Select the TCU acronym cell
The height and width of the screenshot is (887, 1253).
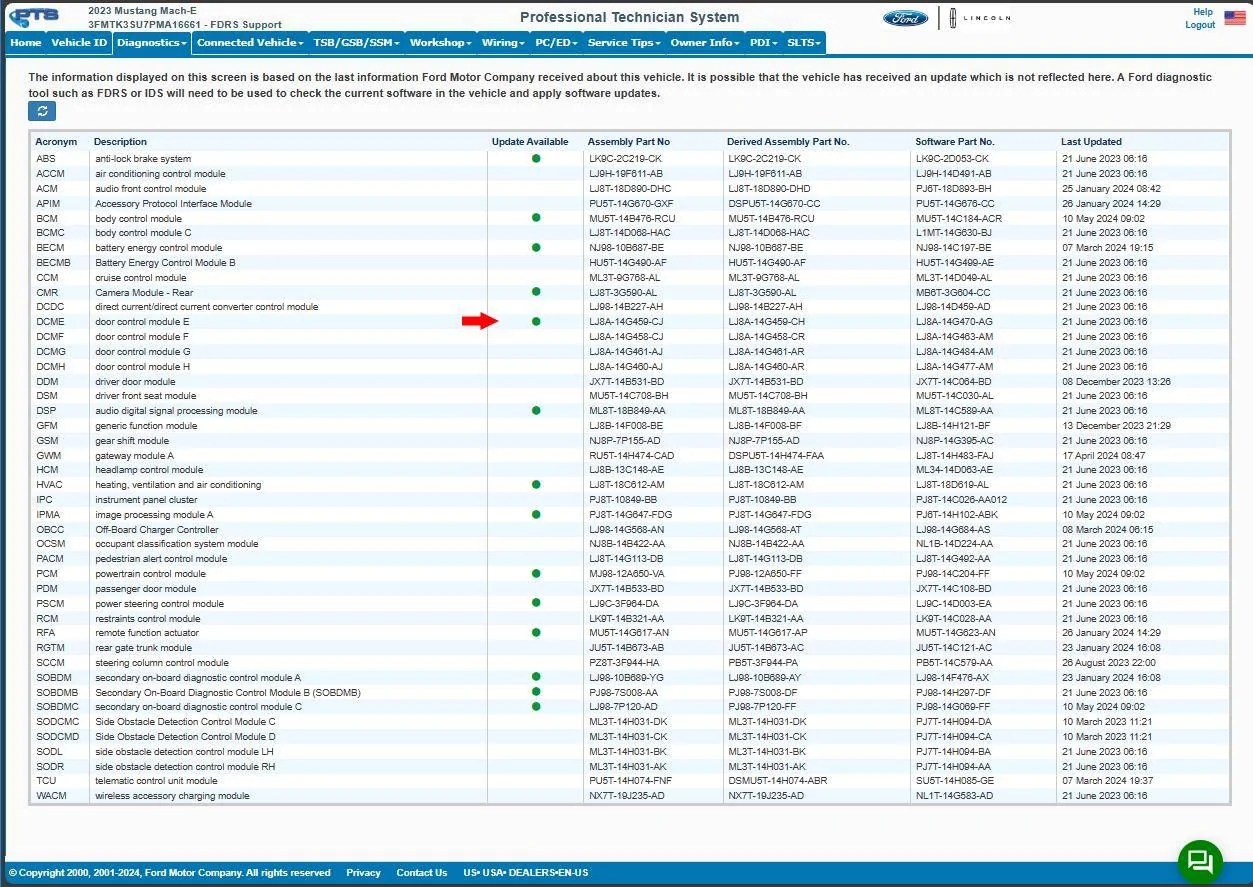(x=46, y=781)
